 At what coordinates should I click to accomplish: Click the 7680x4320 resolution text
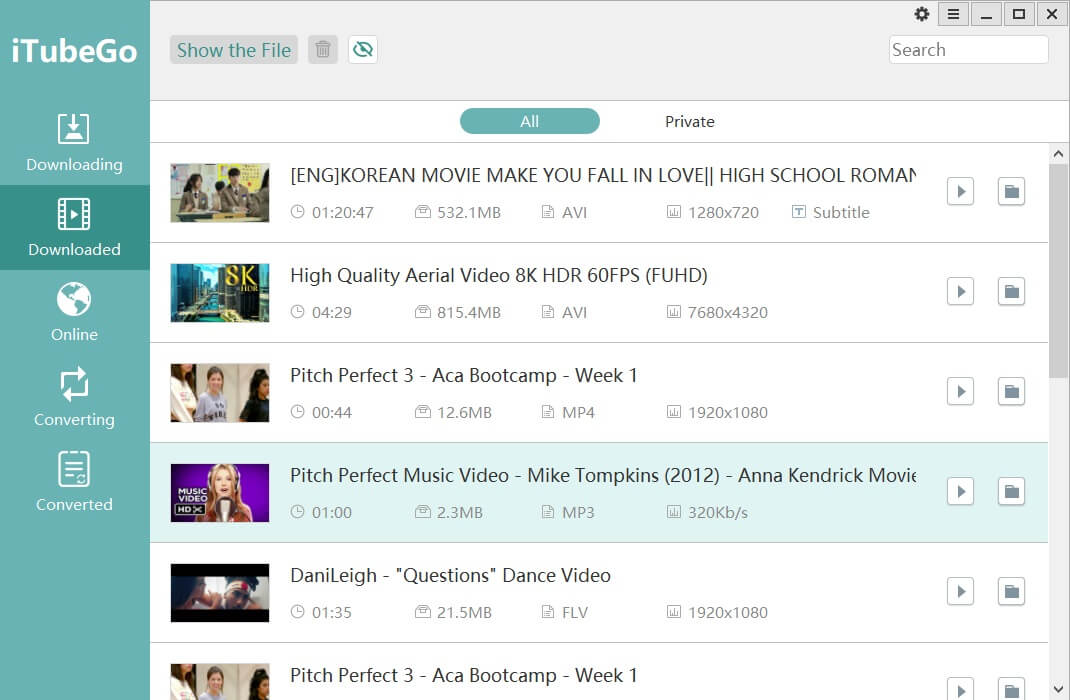click(727, 312)
